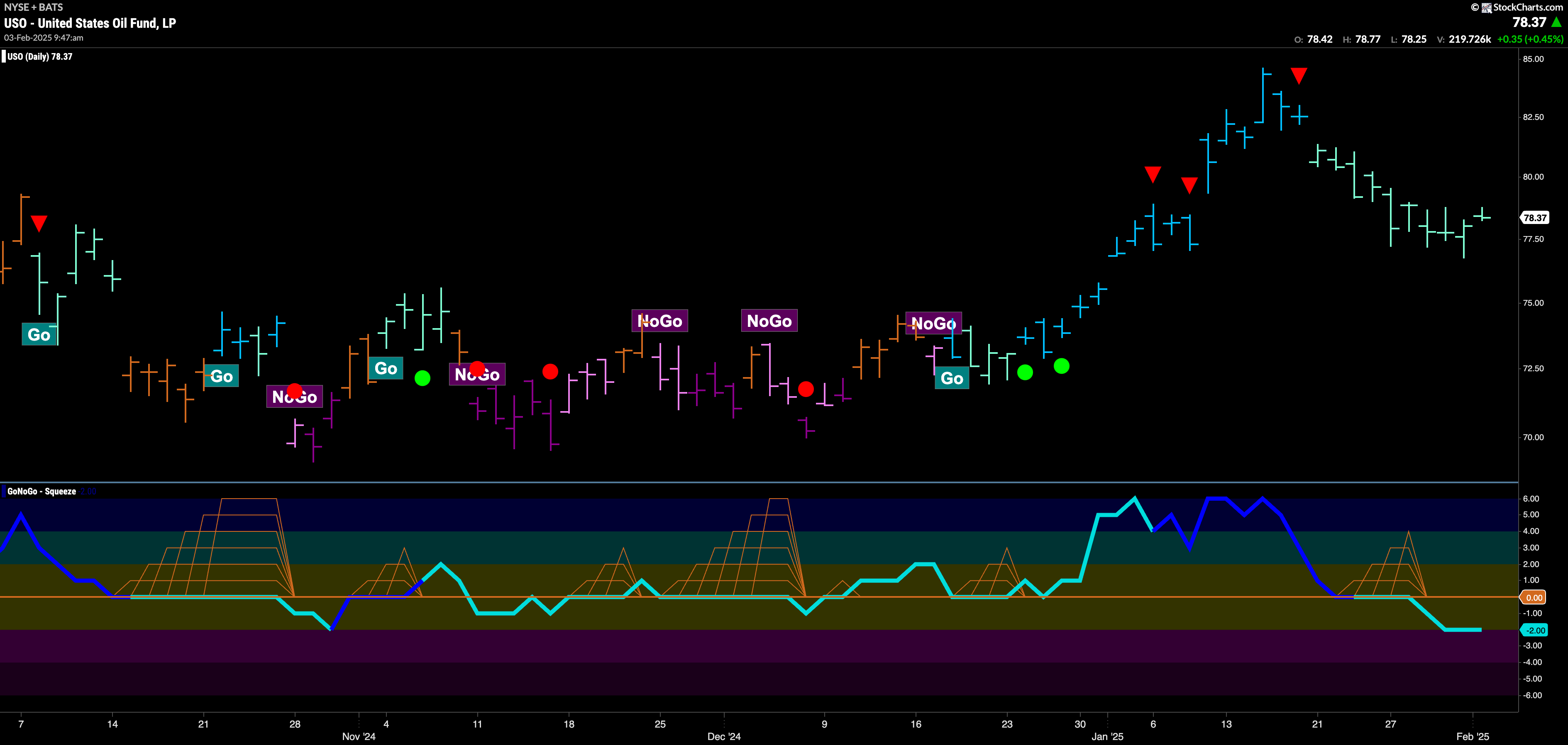Click the 6.00 oscillator axis label

coord(1531,499)
